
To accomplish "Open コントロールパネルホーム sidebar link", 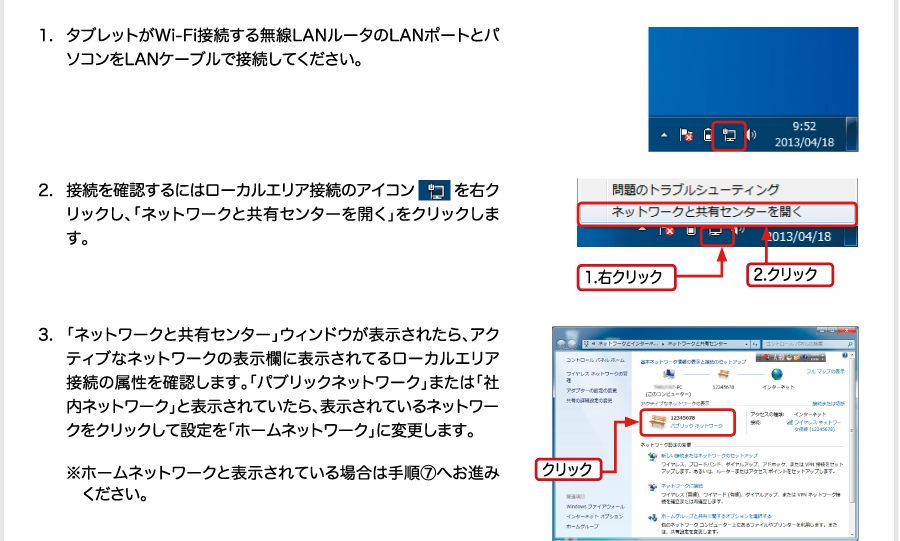I will [596, 360].
